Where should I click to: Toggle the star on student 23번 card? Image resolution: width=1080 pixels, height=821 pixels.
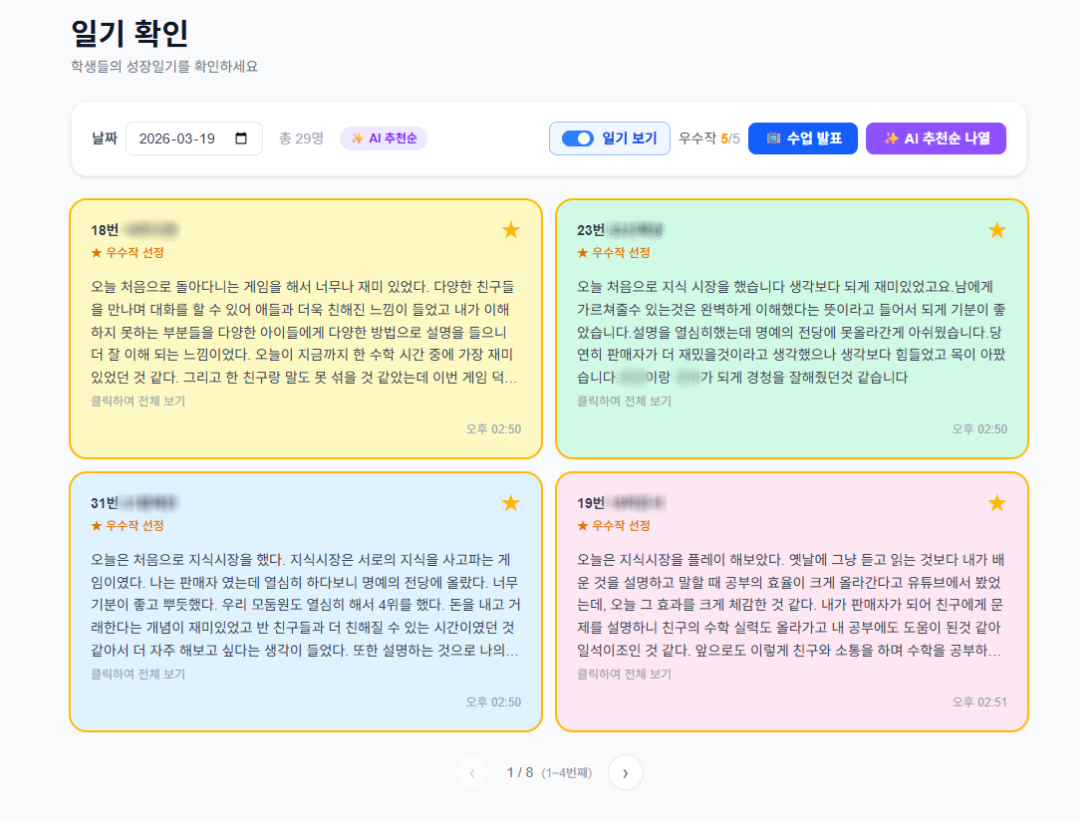(997, 229)
